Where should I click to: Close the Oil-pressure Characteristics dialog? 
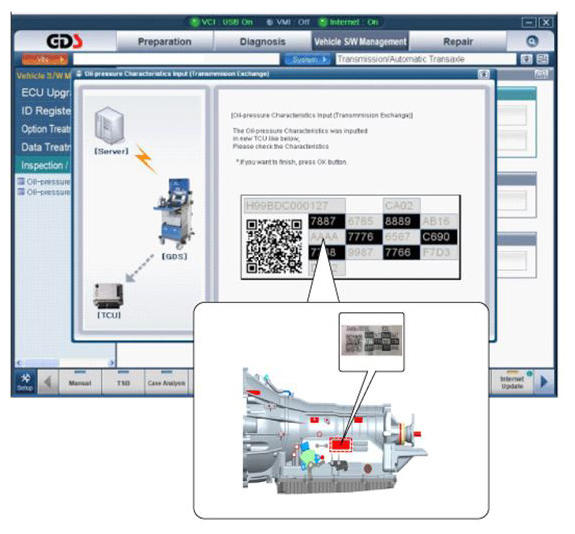[484, 74]
